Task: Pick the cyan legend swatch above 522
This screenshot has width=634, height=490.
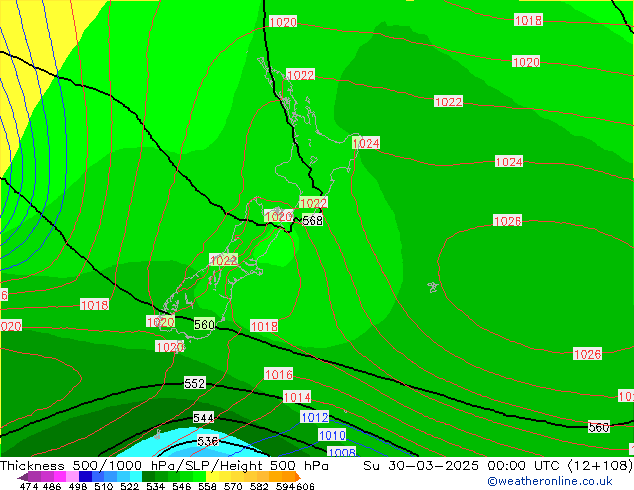Action: [x=136, y=476]
